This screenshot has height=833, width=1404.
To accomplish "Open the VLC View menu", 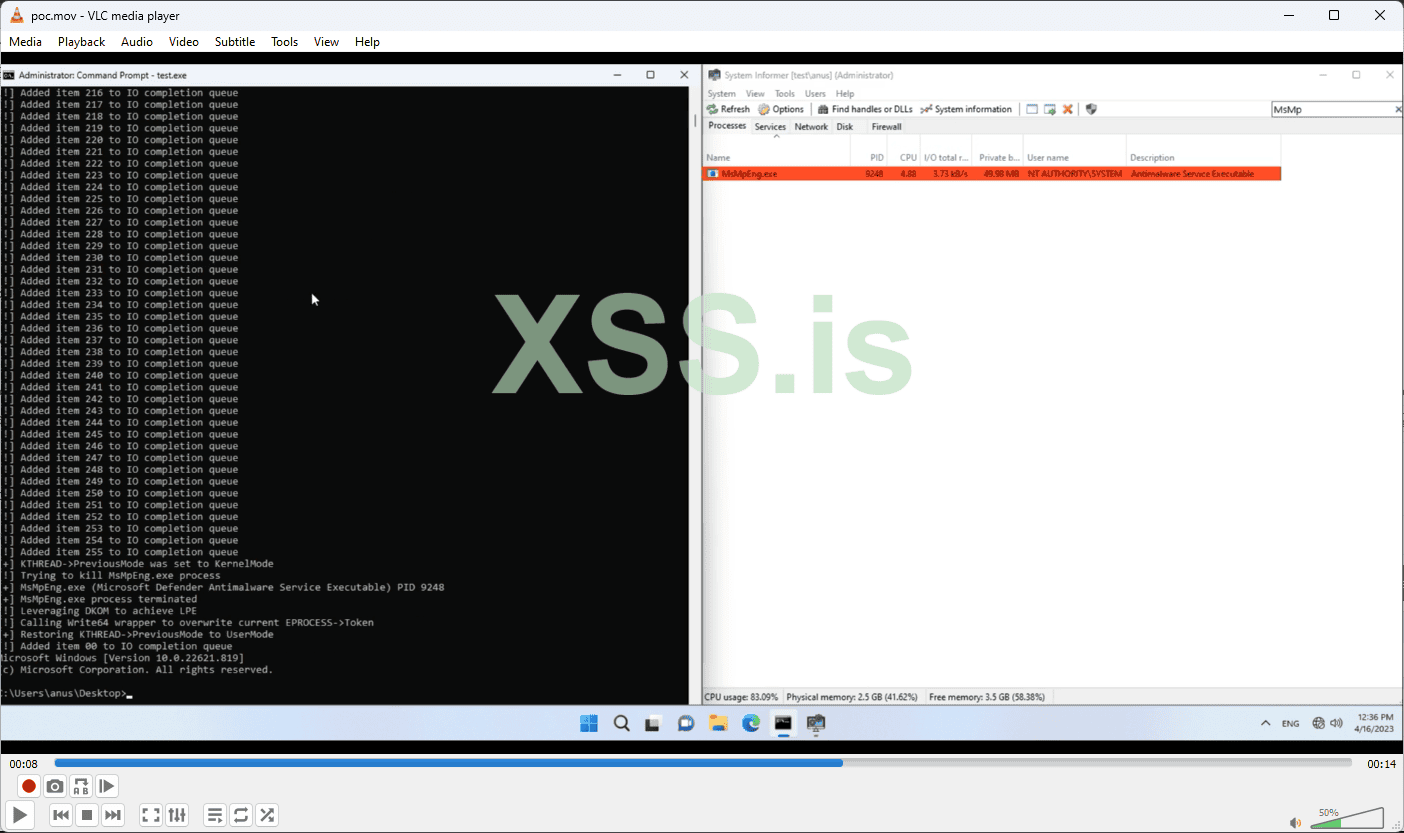I will (x=326, y=42).
